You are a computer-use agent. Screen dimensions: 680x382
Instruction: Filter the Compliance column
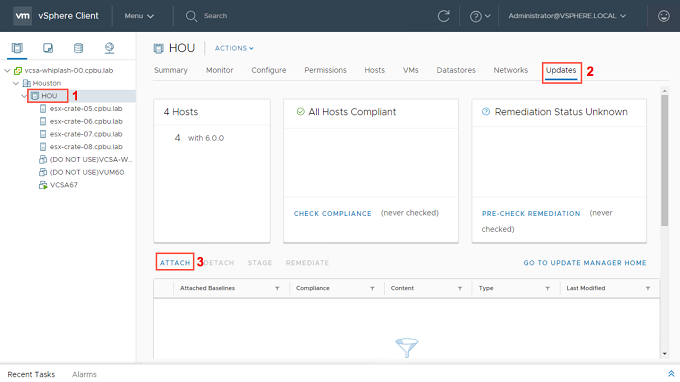pyautogui.click(x=372, y=288)
